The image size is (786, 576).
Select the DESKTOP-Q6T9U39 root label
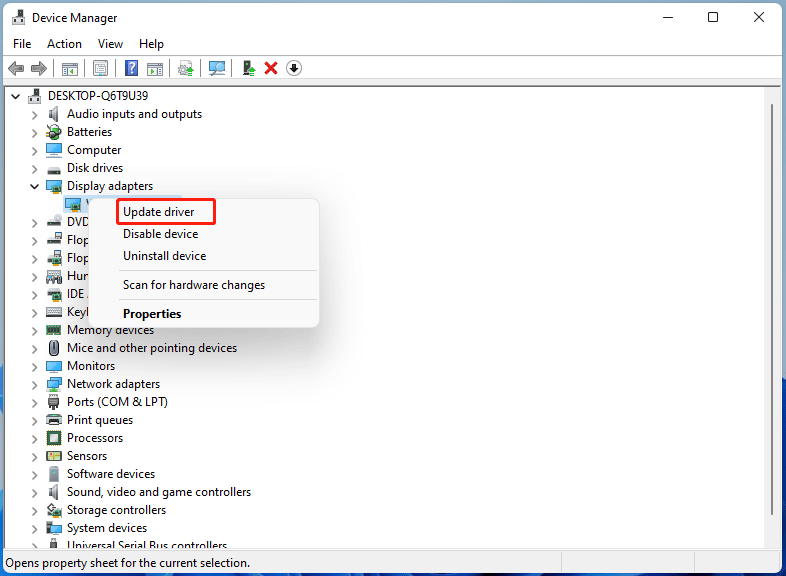click(98, 96)
